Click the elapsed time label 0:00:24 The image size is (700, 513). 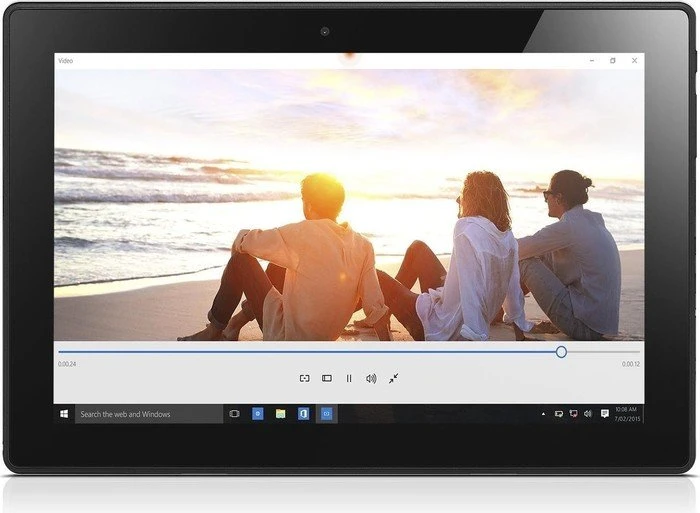coord(67,364)
